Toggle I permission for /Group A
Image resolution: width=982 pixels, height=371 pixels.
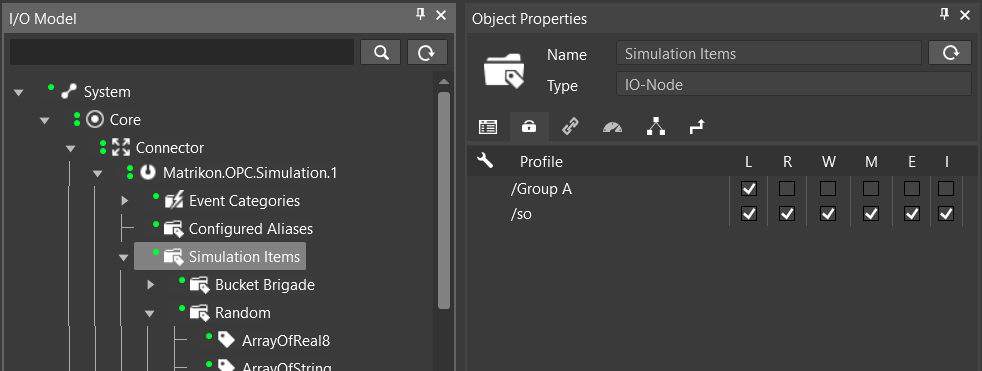coord(946,188)
